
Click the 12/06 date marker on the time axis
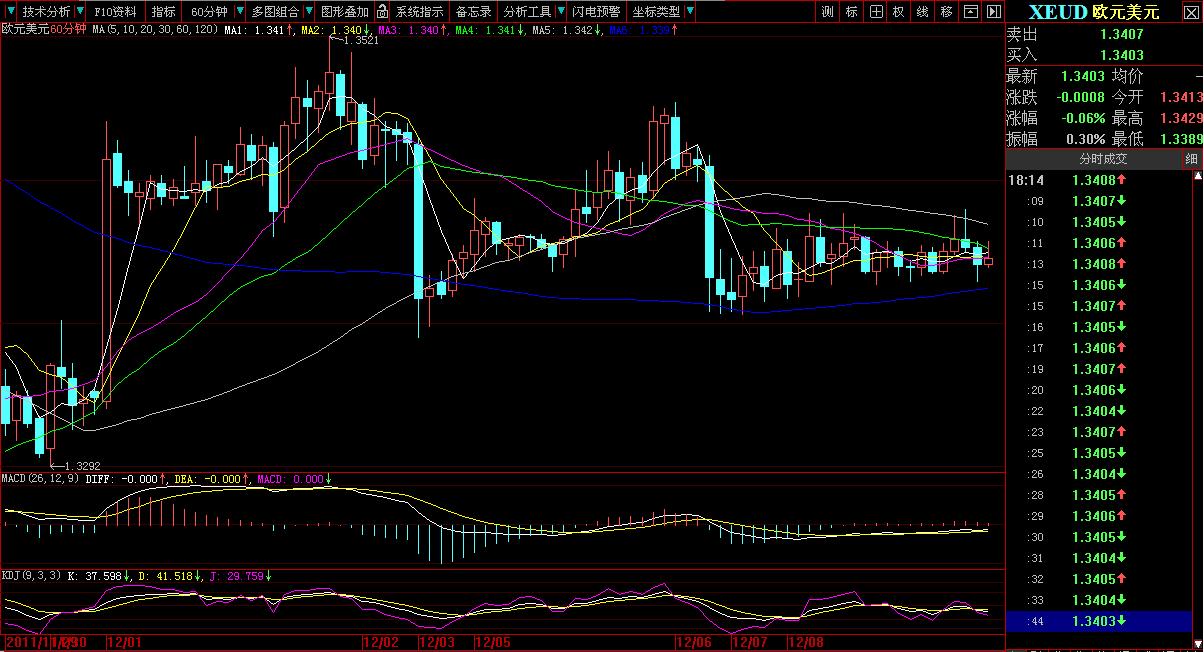(x=695, y=641)
